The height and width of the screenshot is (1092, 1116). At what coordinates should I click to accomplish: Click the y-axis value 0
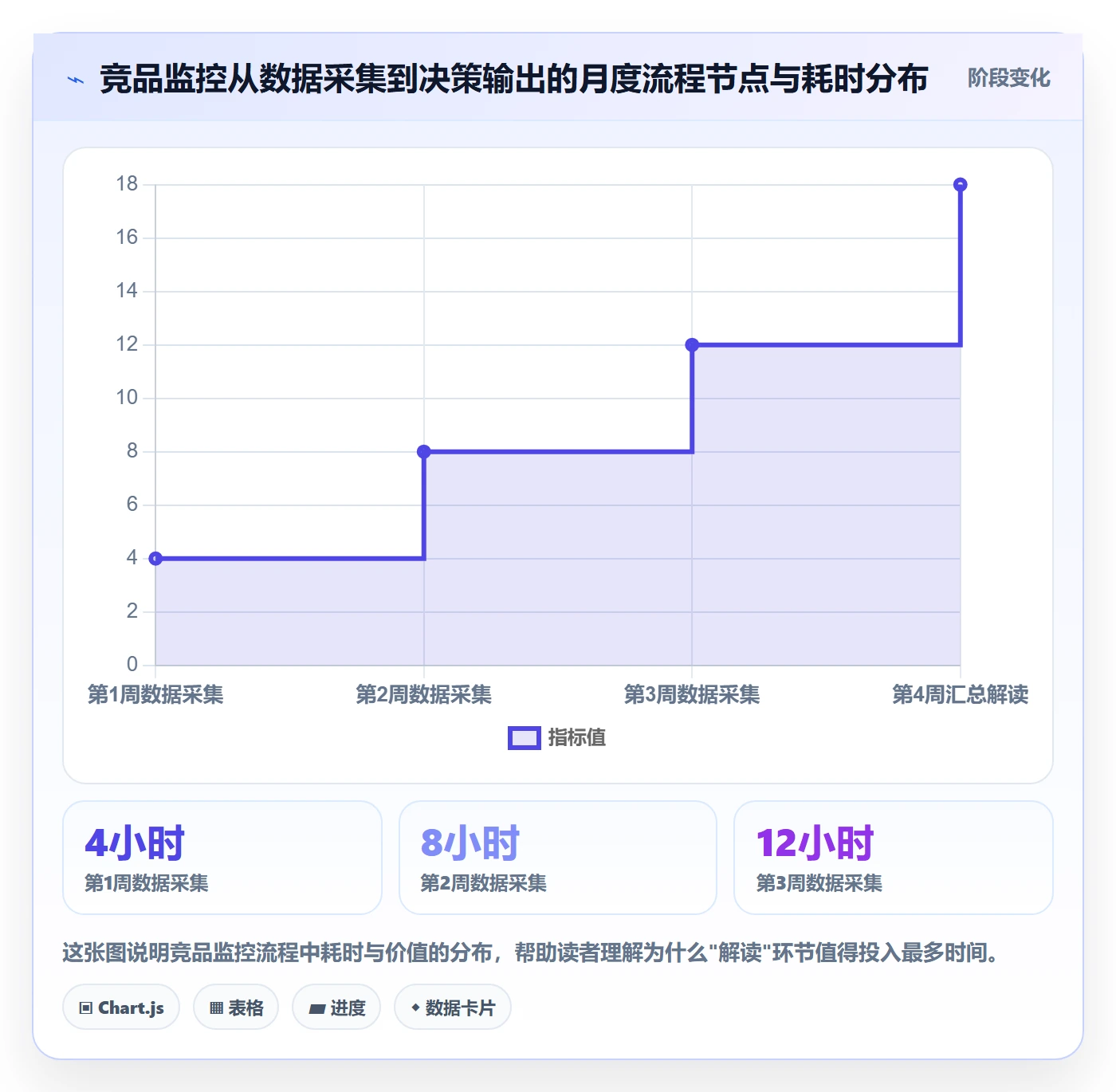coord(132,665)
